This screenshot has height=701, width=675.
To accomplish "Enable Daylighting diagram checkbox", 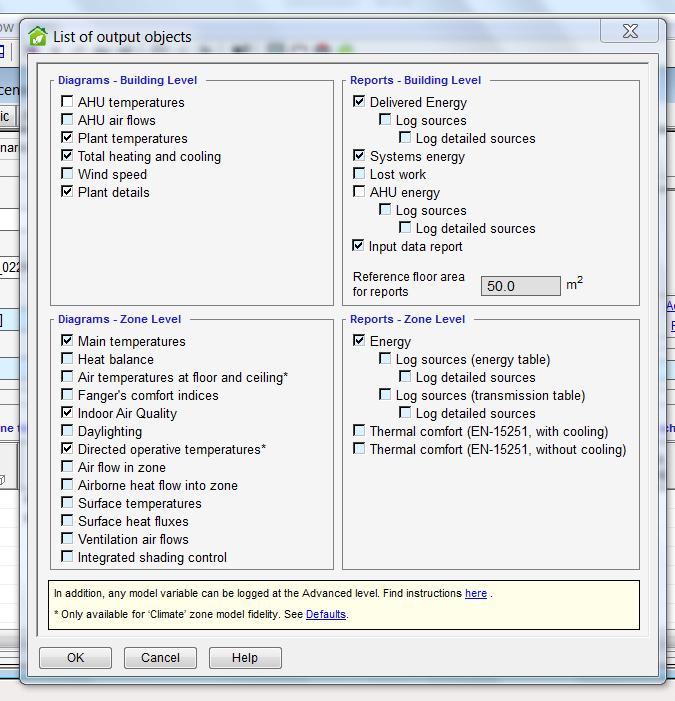I will point(67,431).
